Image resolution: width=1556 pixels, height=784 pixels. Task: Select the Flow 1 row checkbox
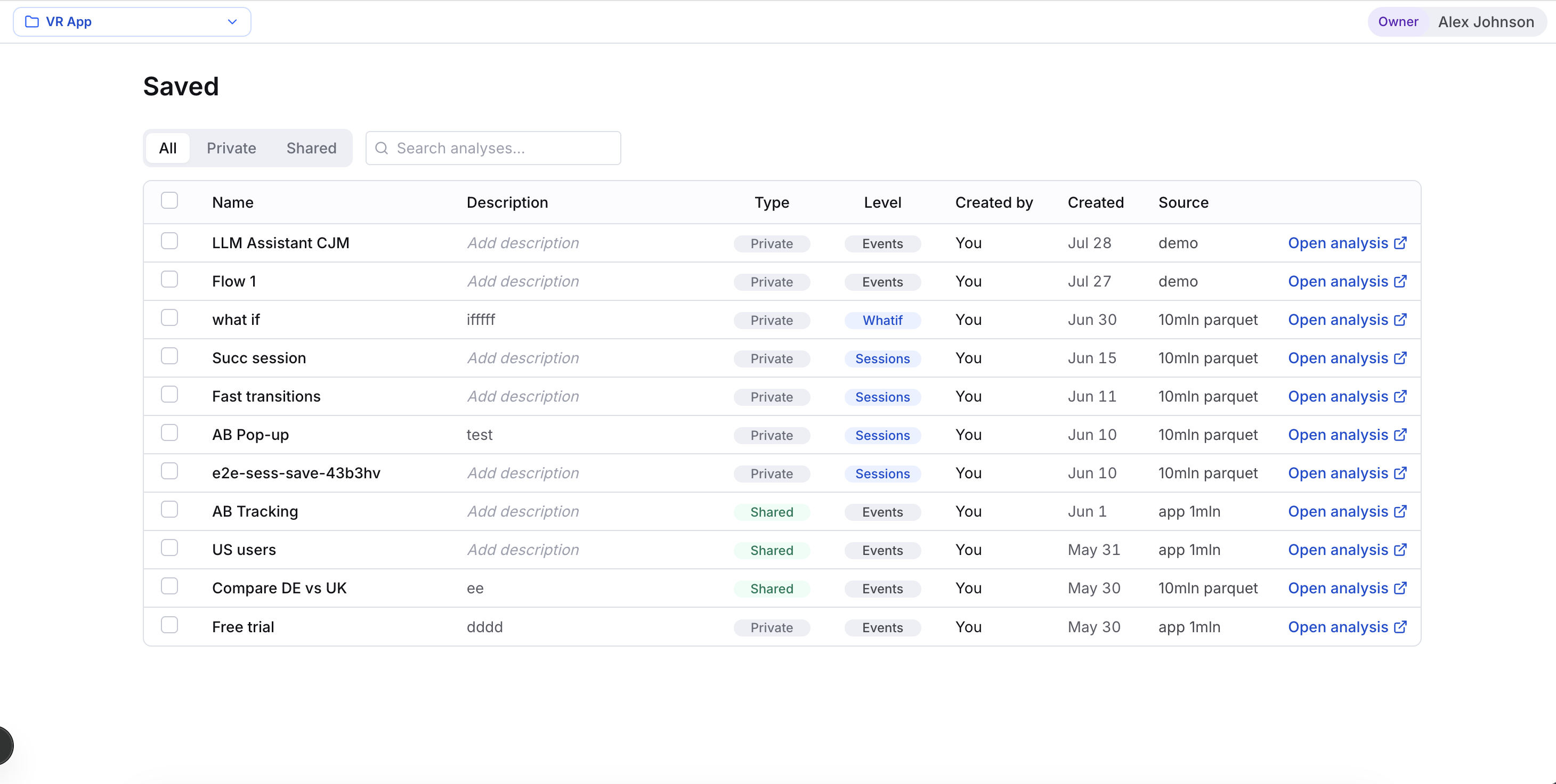coord(169,280)
